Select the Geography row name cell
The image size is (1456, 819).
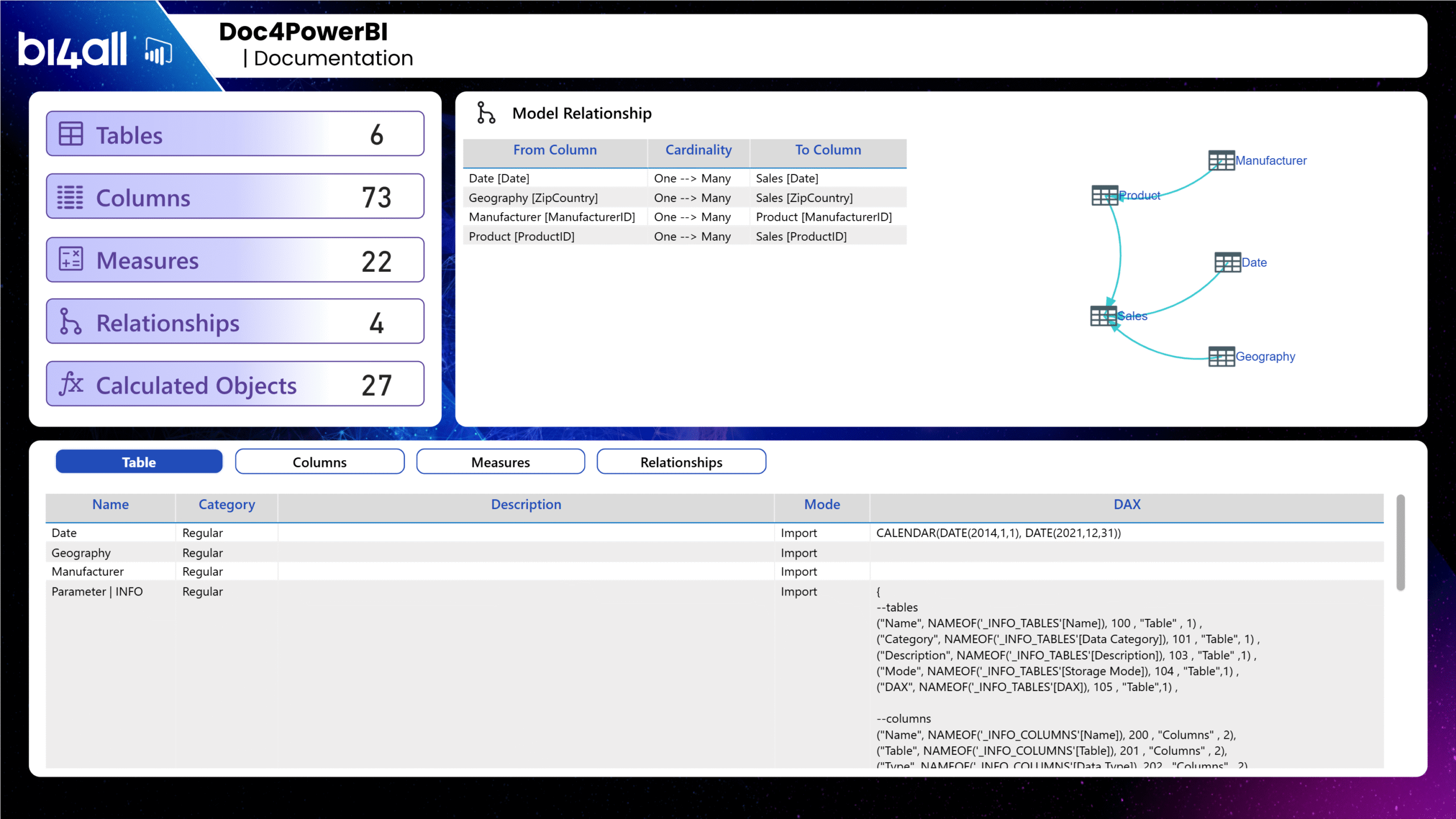pyautogui.click(x=110, y=553)
